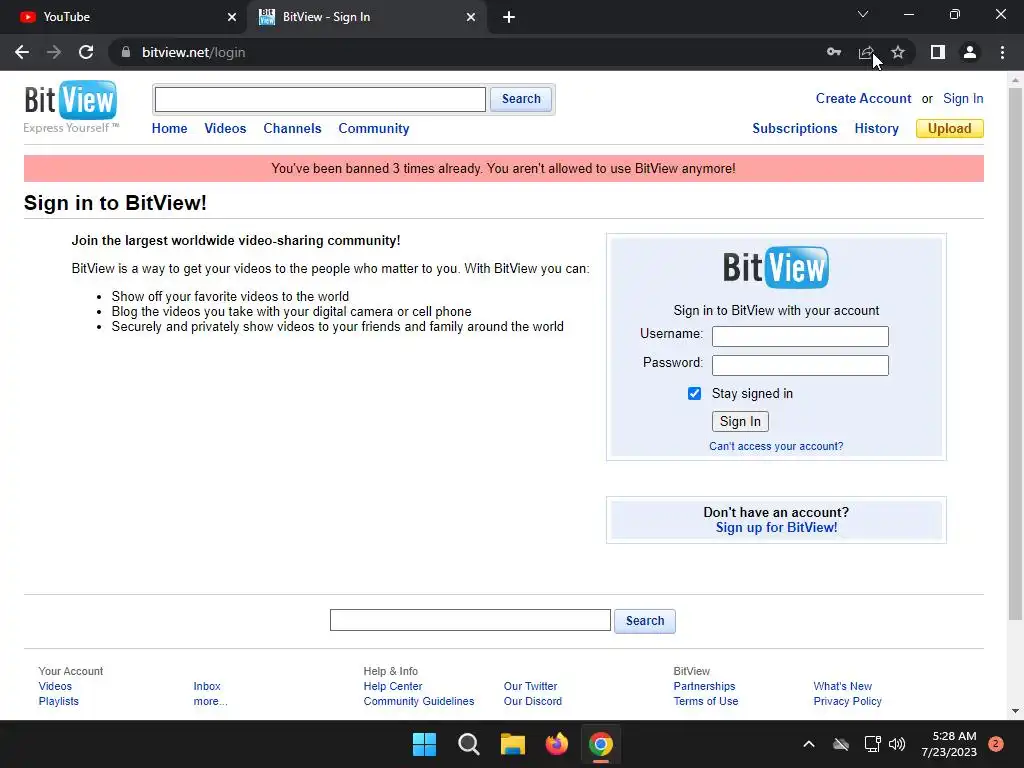1024x768 pixels.
Task: Open the saved passwords key icon
Action: pyautogui.click(x=834, y=52)
